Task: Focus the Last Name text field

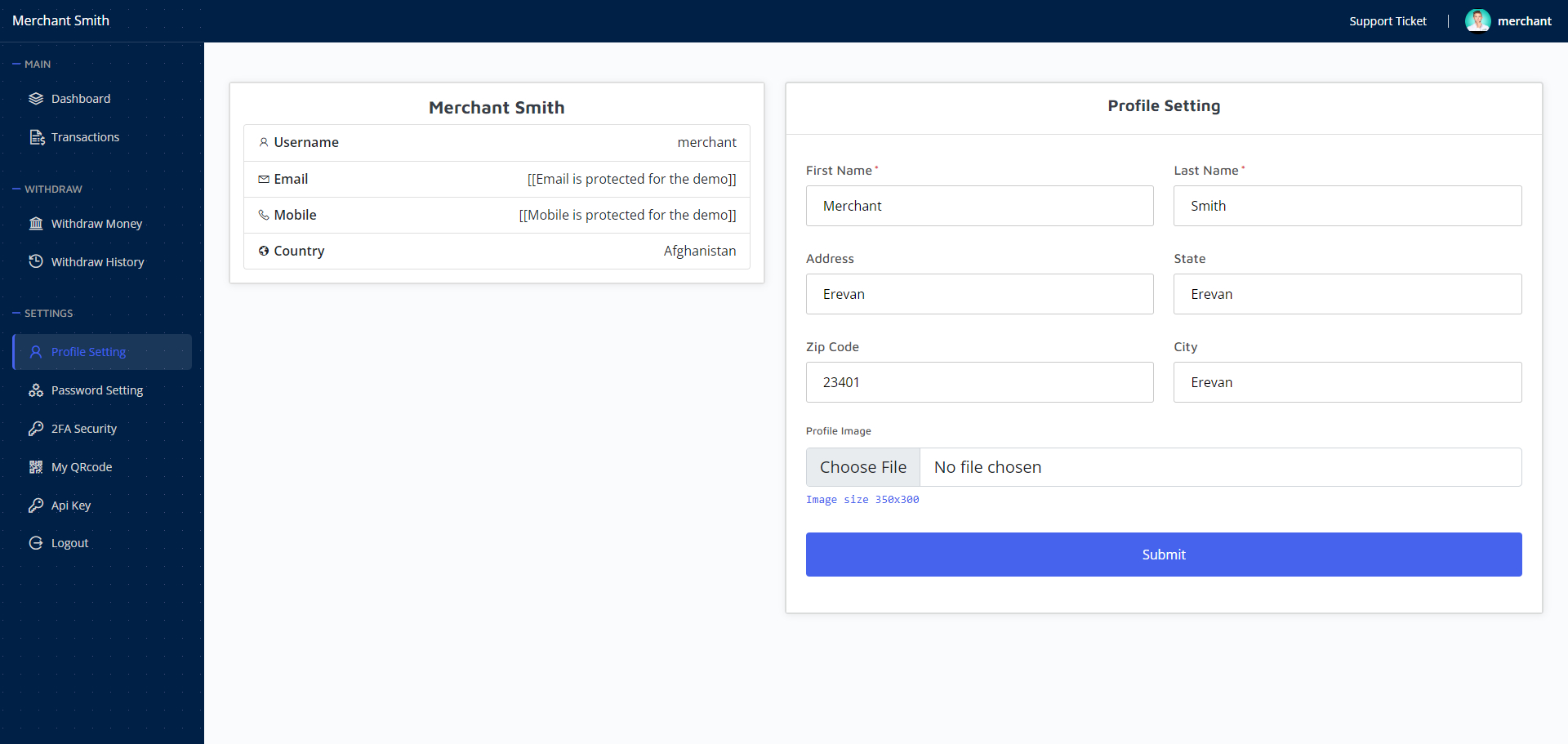Action: coord(1347,206)
